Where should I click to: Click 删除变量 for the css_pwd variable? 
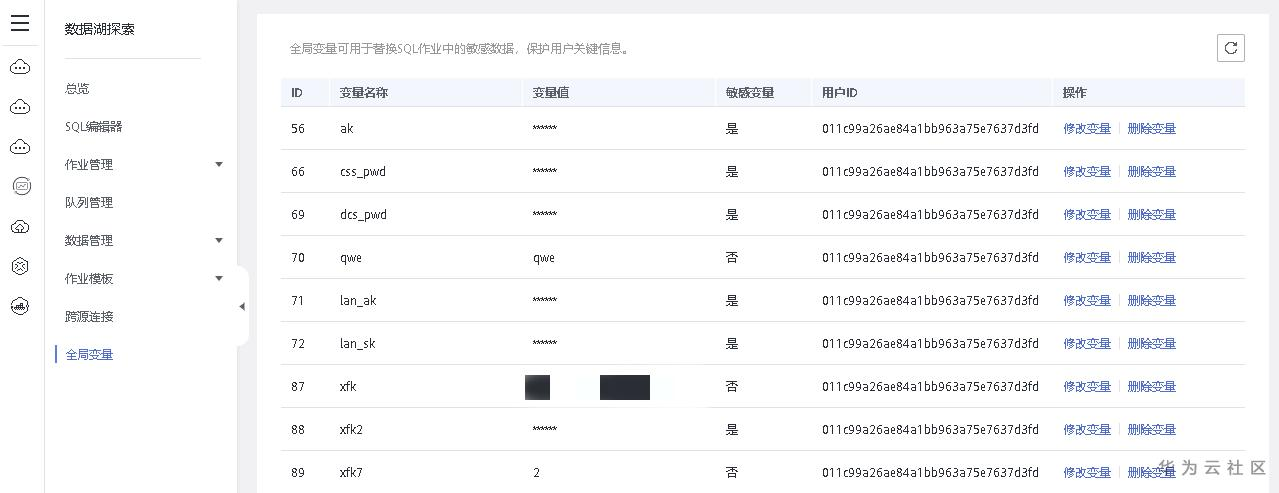click(x=1151, y=172)
